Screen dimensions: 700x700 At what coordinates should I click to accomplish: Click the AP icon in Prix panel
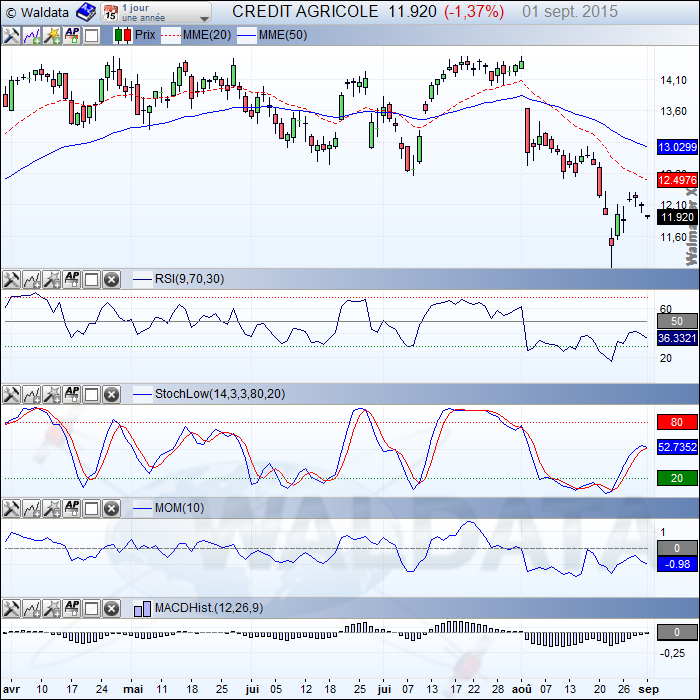pyautogui.click(x=71, y=35)
